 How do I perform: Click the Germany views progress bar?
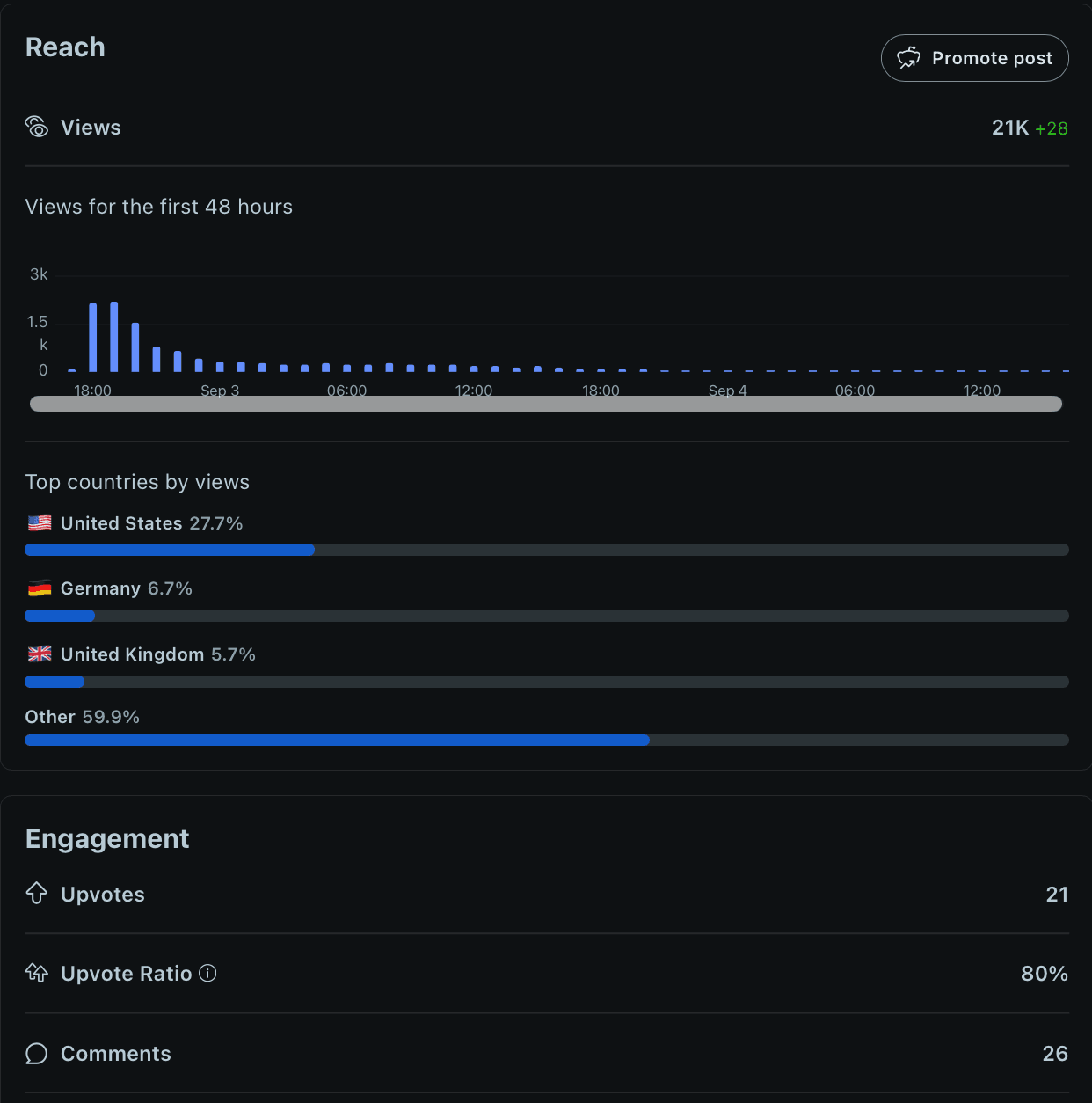[60, 616]
